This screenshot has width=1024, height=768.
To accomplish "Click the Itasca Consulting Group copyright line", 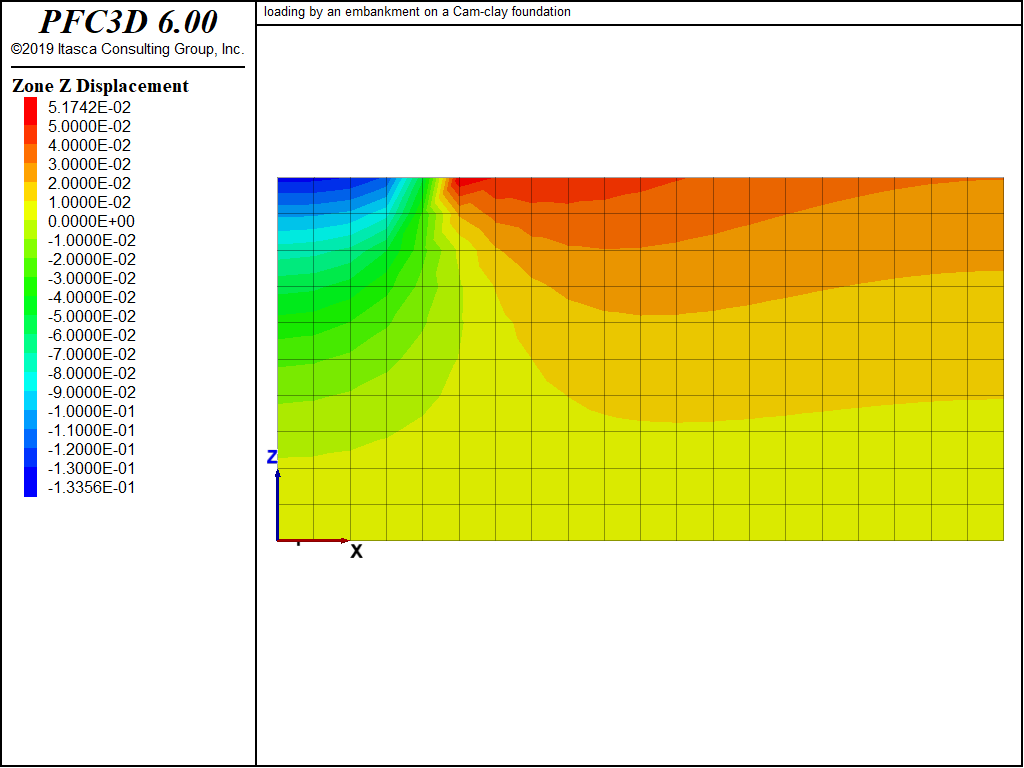I will (x=127, y=50).
